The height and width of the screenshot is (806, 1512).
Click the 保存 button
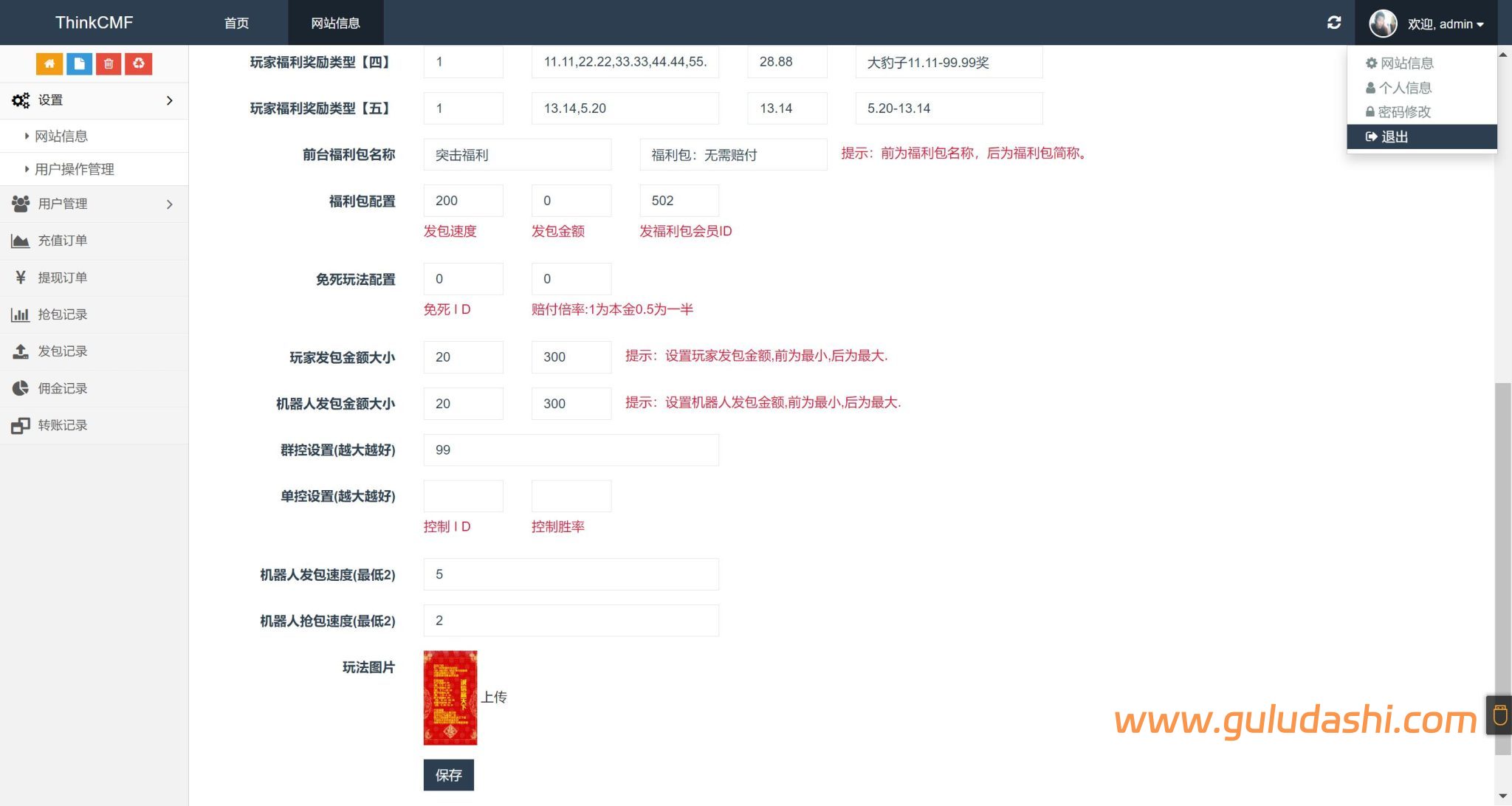click(x=448, y=775)
